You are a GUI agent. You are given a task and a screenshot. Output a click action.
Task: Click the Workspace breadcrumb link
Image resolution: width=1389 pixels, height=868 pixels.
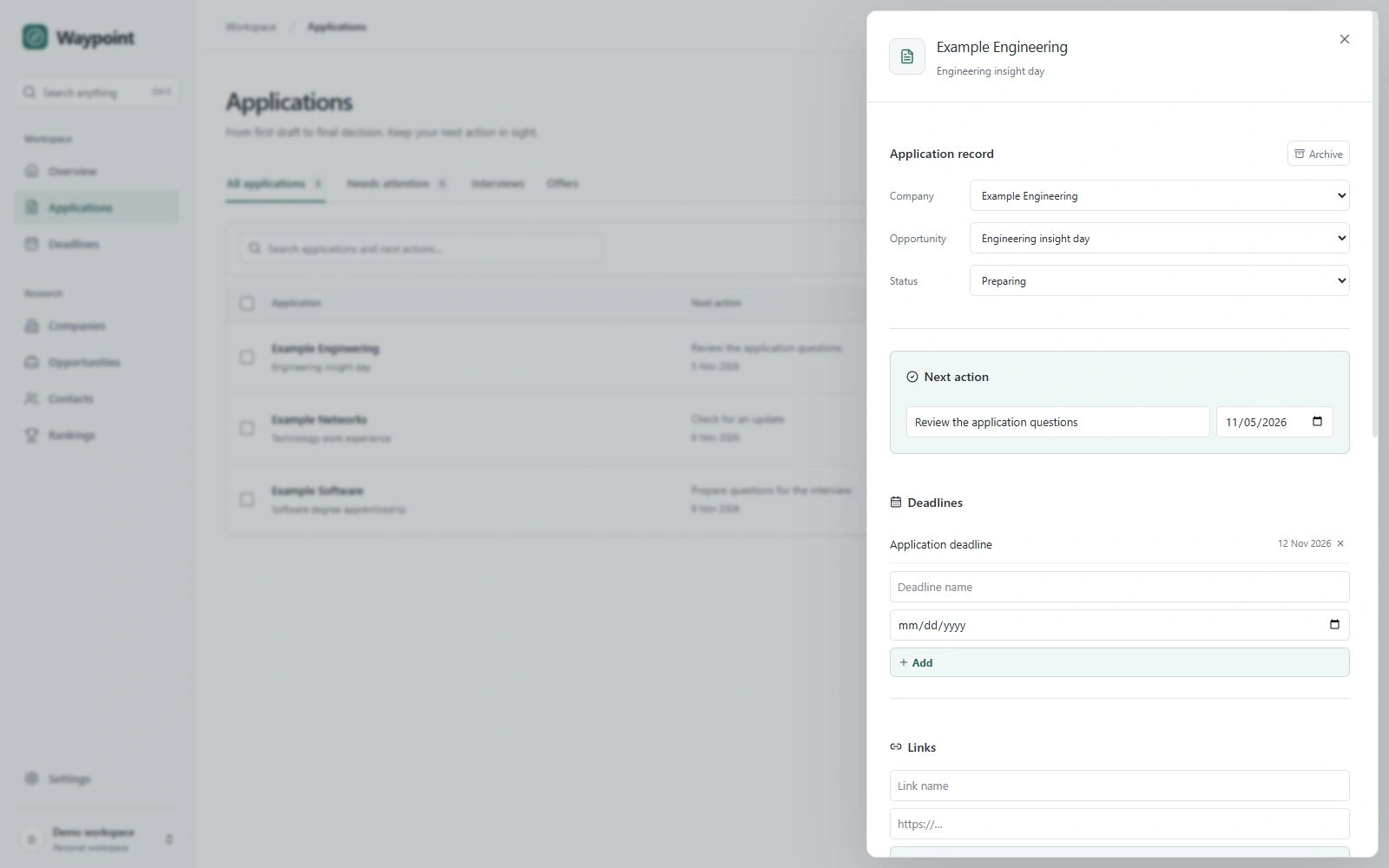251,27
